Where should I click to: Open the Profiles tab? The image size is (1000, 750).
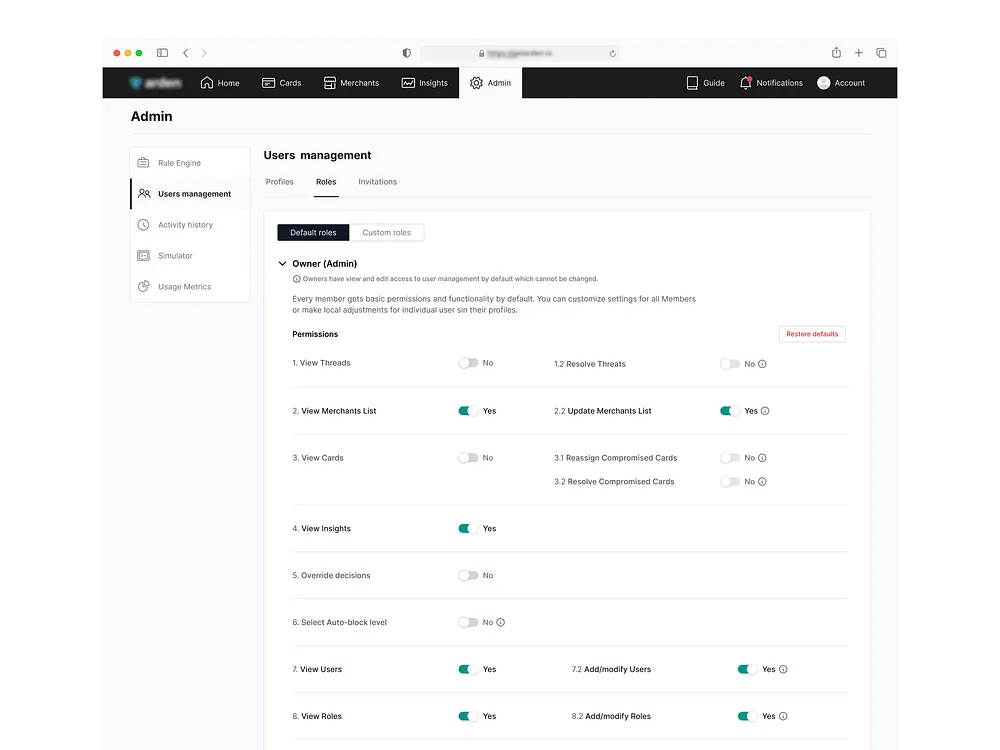[x=279, y=181]
